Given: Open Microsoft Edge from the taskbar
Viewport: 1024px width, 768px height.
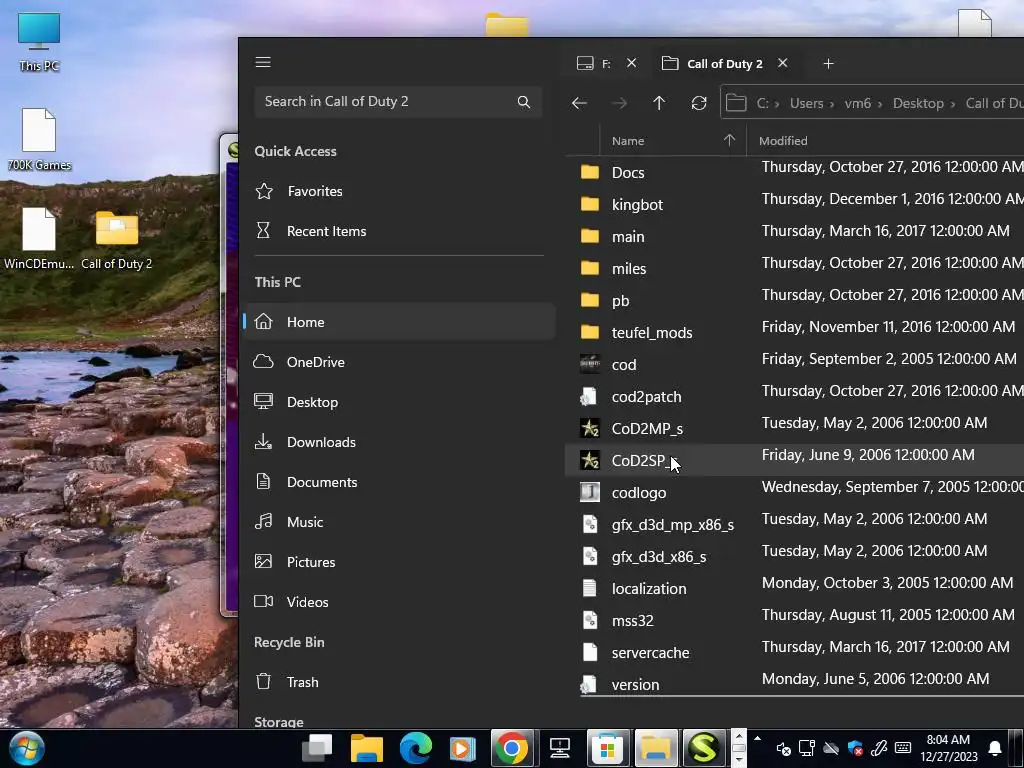Looking at the screenshot, I should coord(415,748).
